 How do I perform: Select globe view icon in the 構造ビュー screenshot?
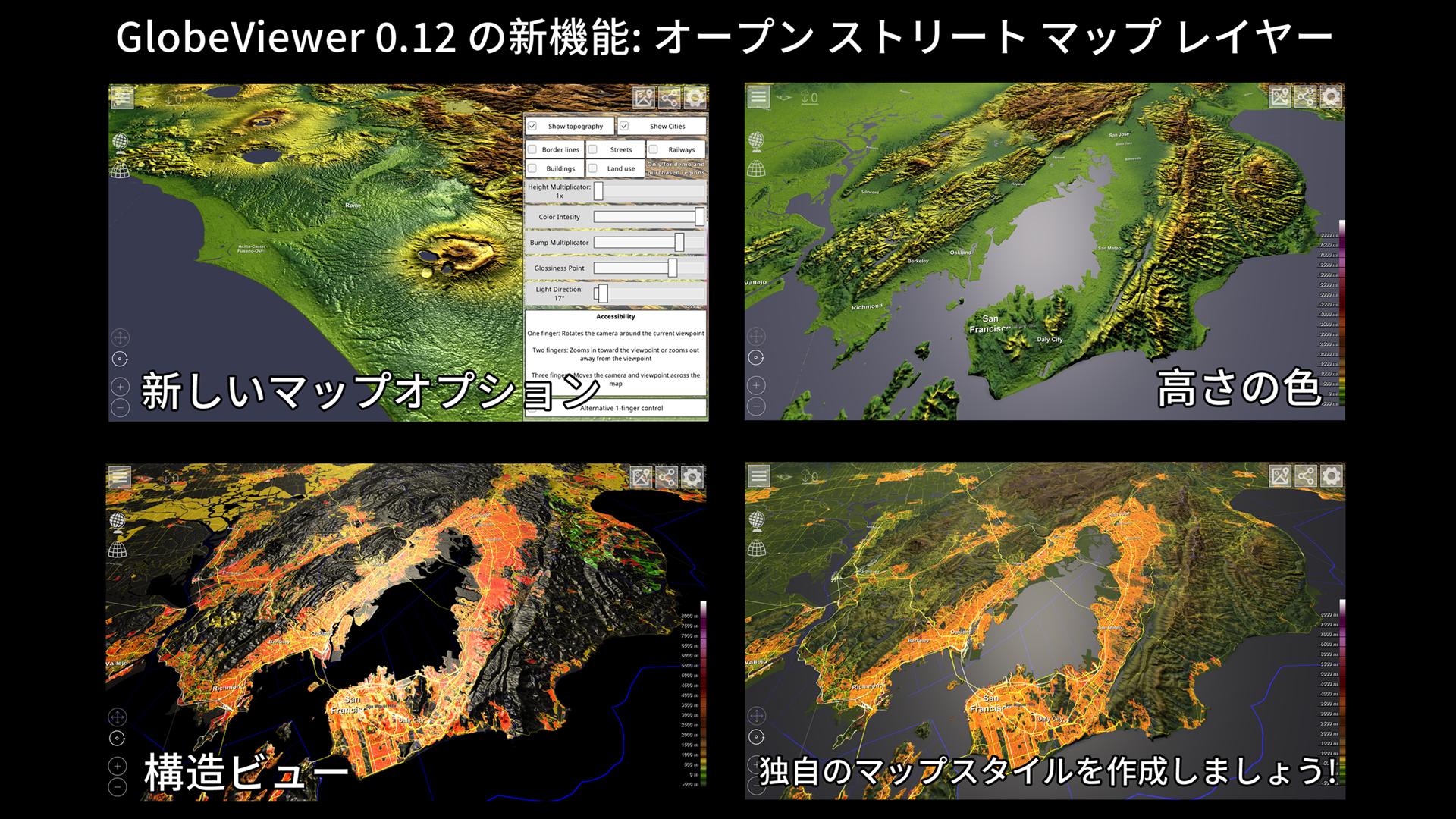(x=117, y=522)
